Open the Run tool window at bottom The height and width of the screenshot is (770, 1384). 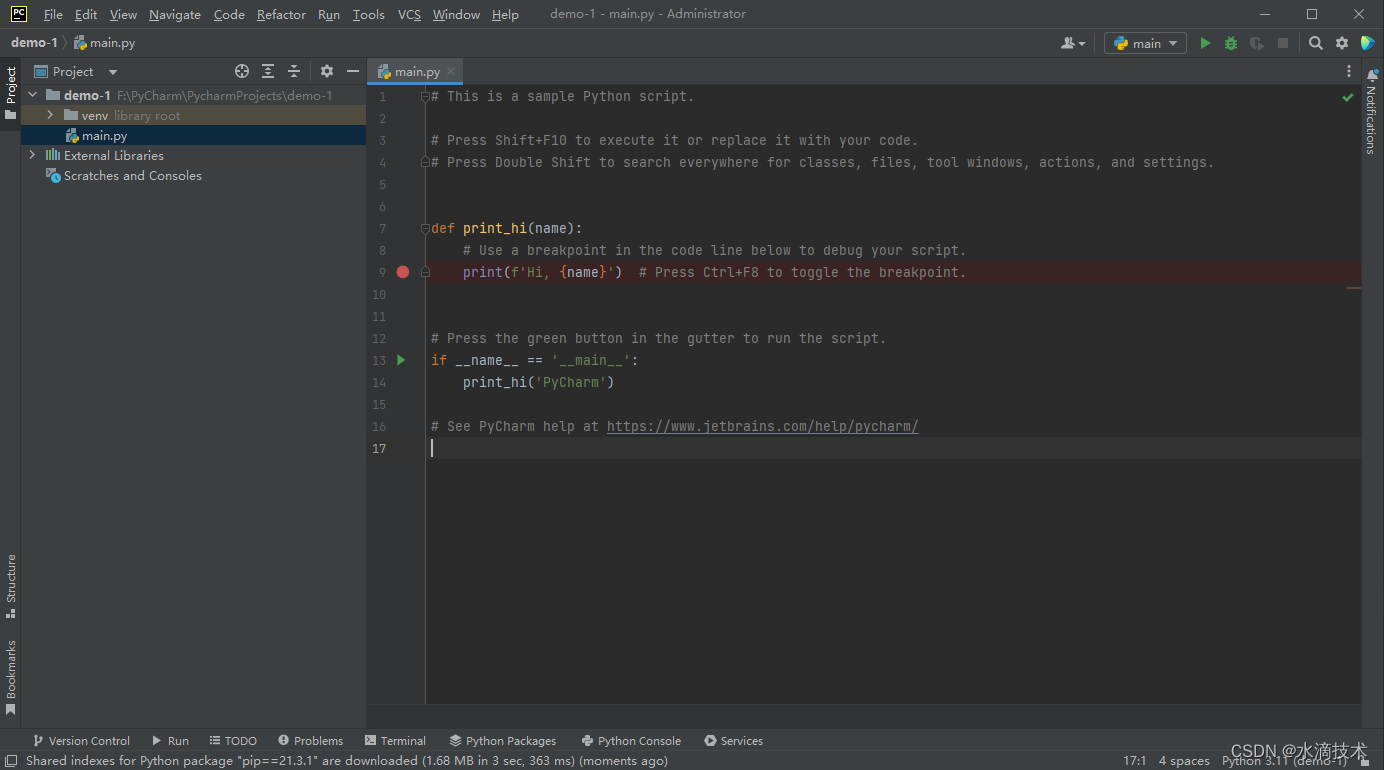point(170,741)
